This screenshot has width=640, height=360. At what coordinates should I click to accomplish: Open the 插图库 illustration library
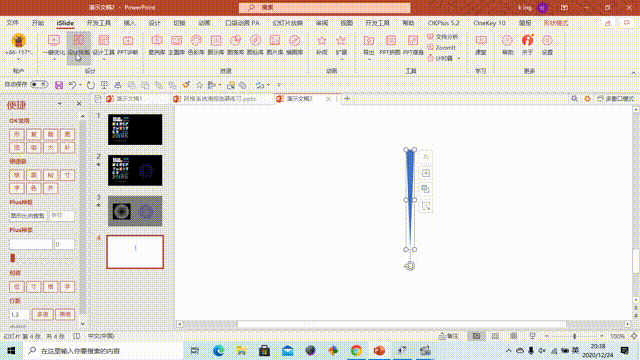[294, 44]
